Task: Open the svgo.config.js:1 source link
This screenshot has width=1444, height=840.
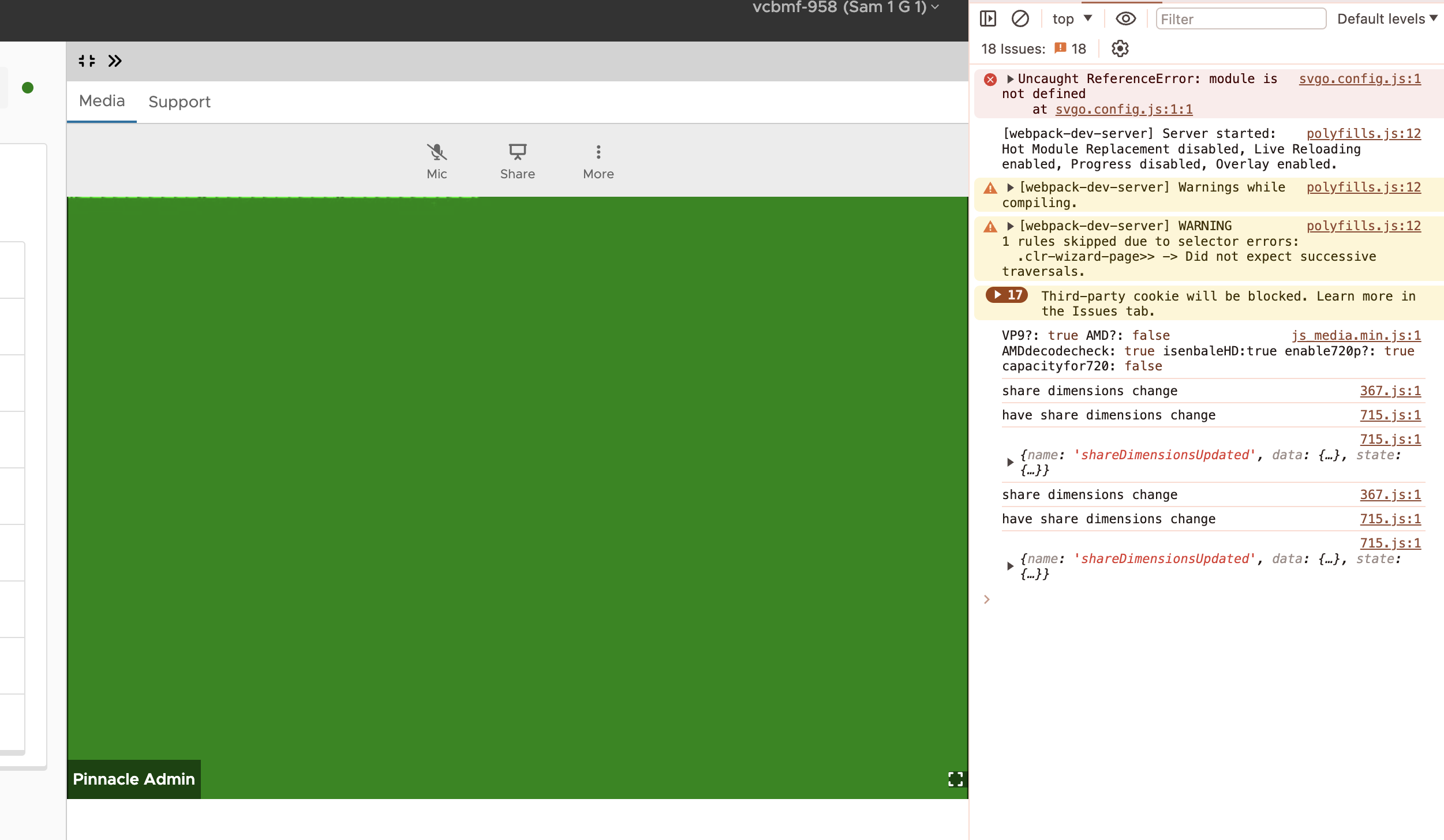Action: pos(1359,79)
